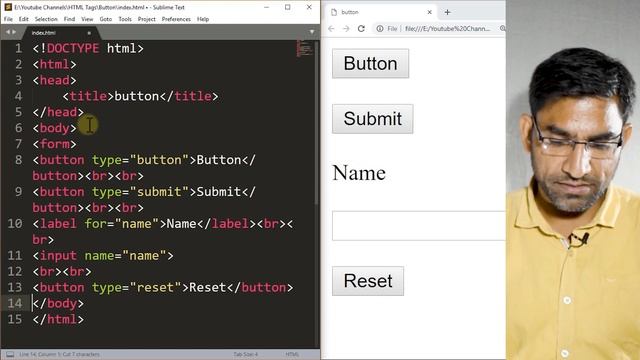The width and height of the screenshot is (640, 360).
Task: Click the DOCTYPE text on line 1
Action: pos(73,49)
